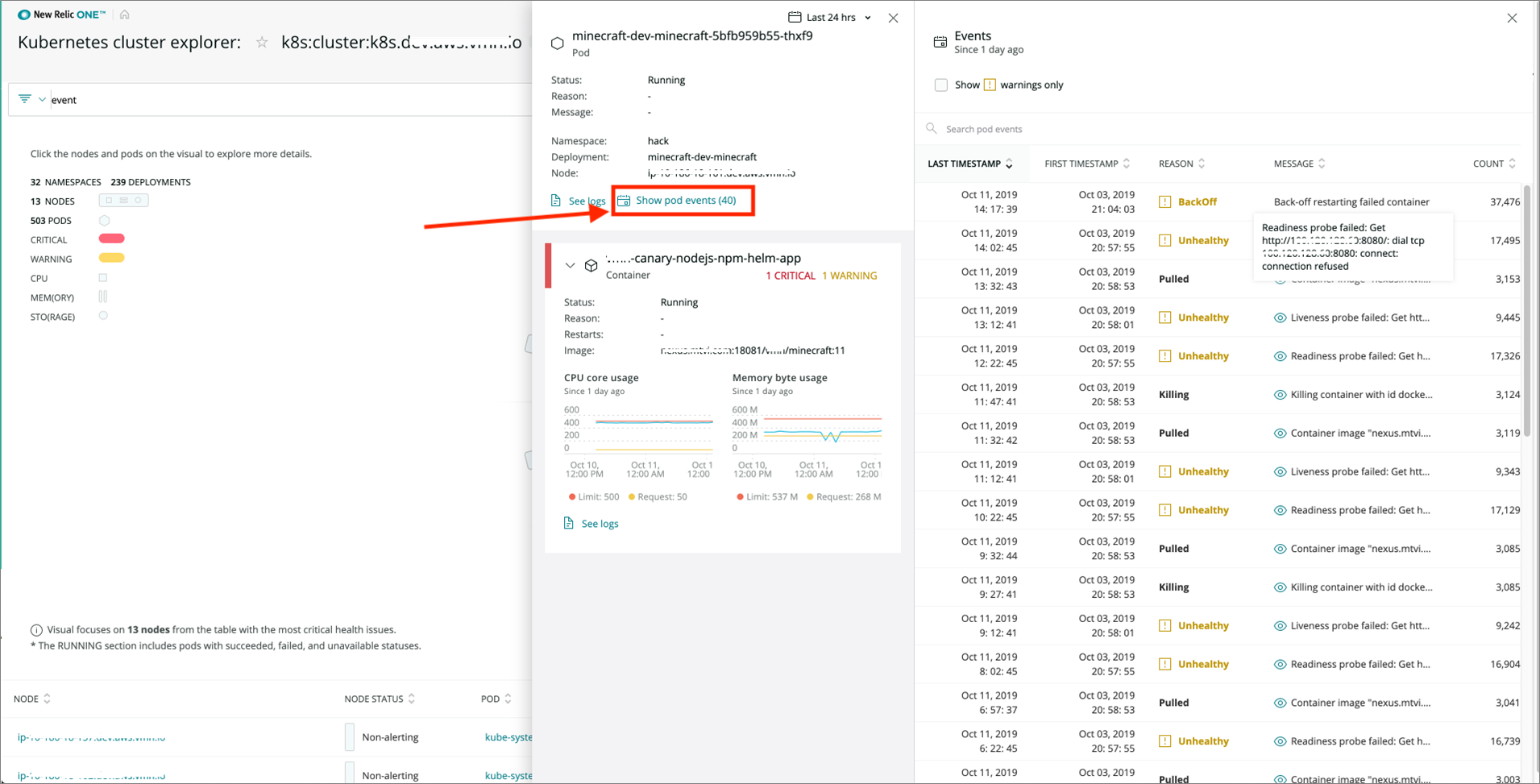Sort events by COUNT column
The width and height of the screenshot is (1540, 784).
[x=1494, y=164]
